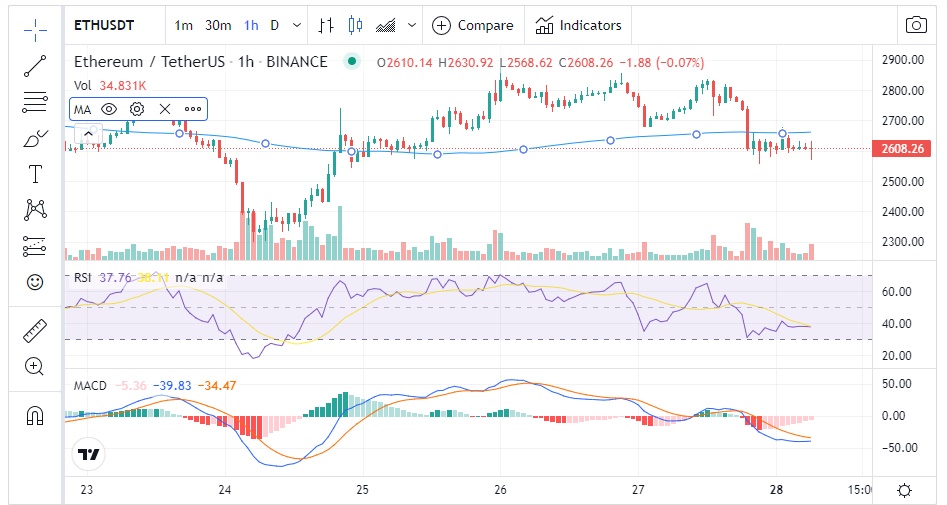The width and height of the screenshot is (947, 505).
Task: Select the Text annotation tool
Action: coord(35,174)
